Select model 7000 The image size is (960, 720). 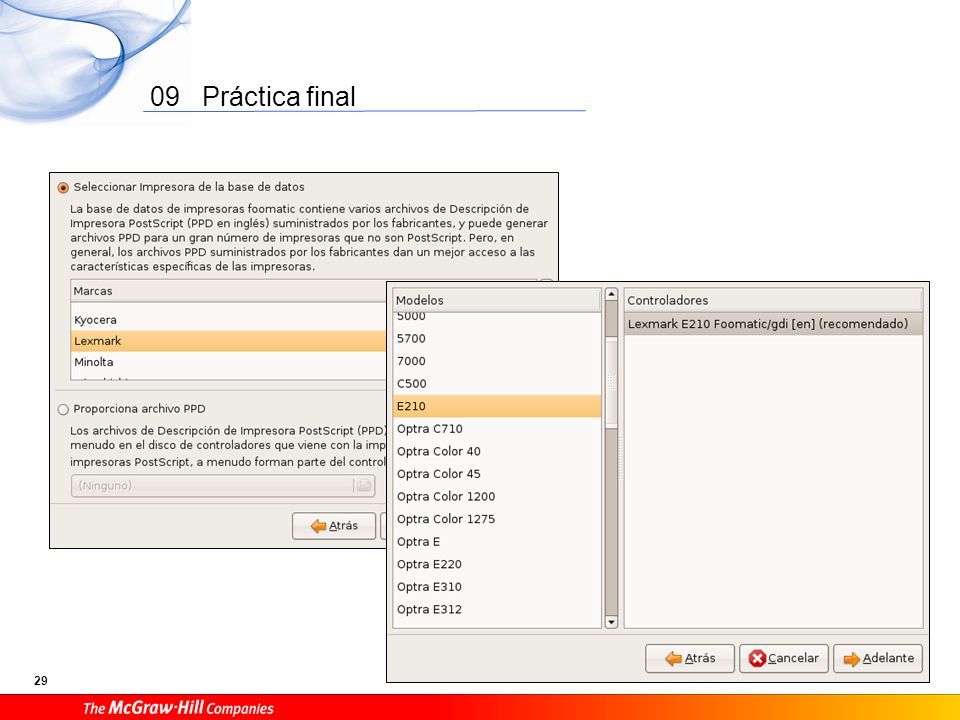(x=497, y=361)
